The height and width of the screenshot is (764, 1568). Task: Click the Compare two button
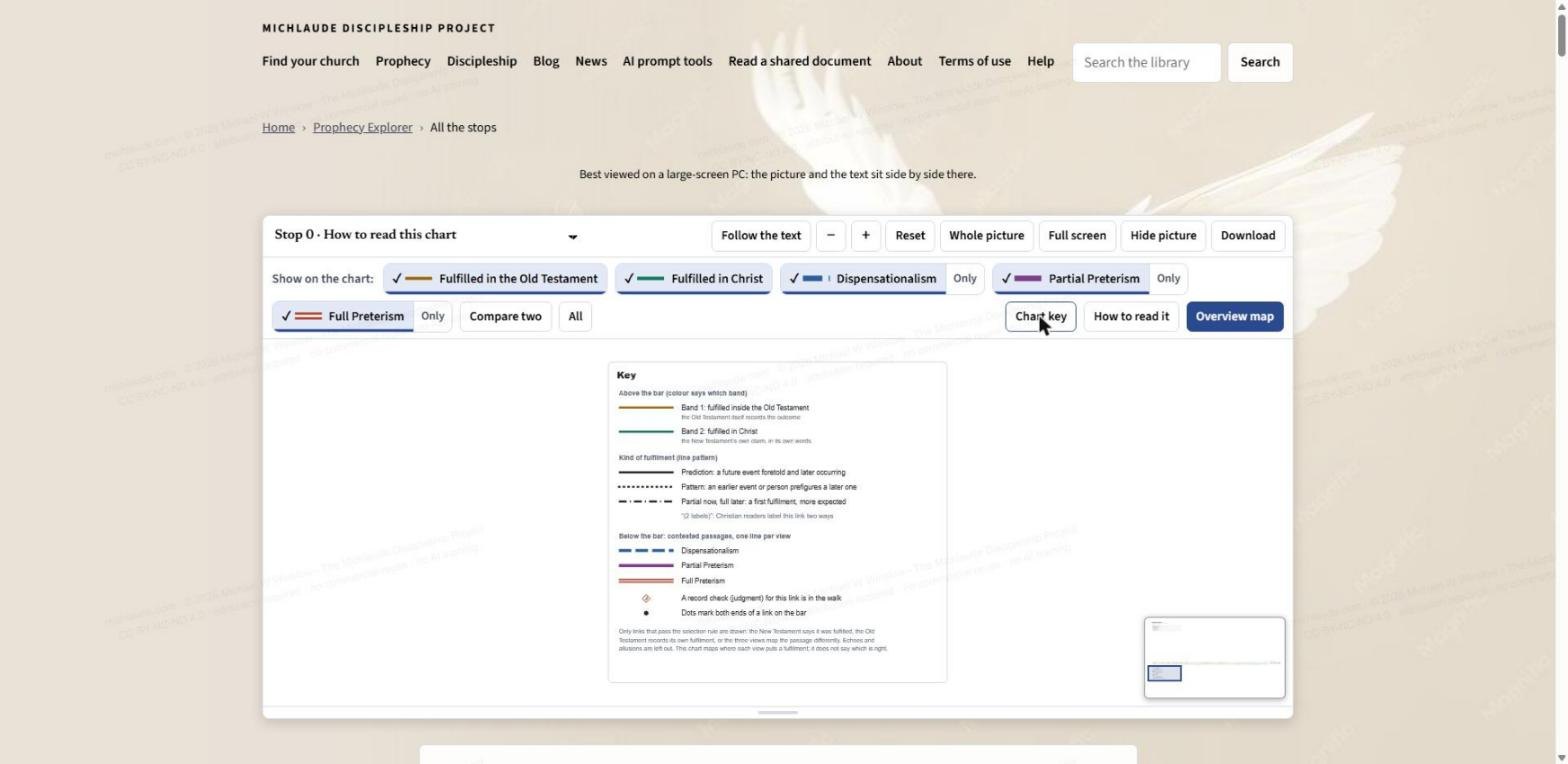click(x=505, y=316)
